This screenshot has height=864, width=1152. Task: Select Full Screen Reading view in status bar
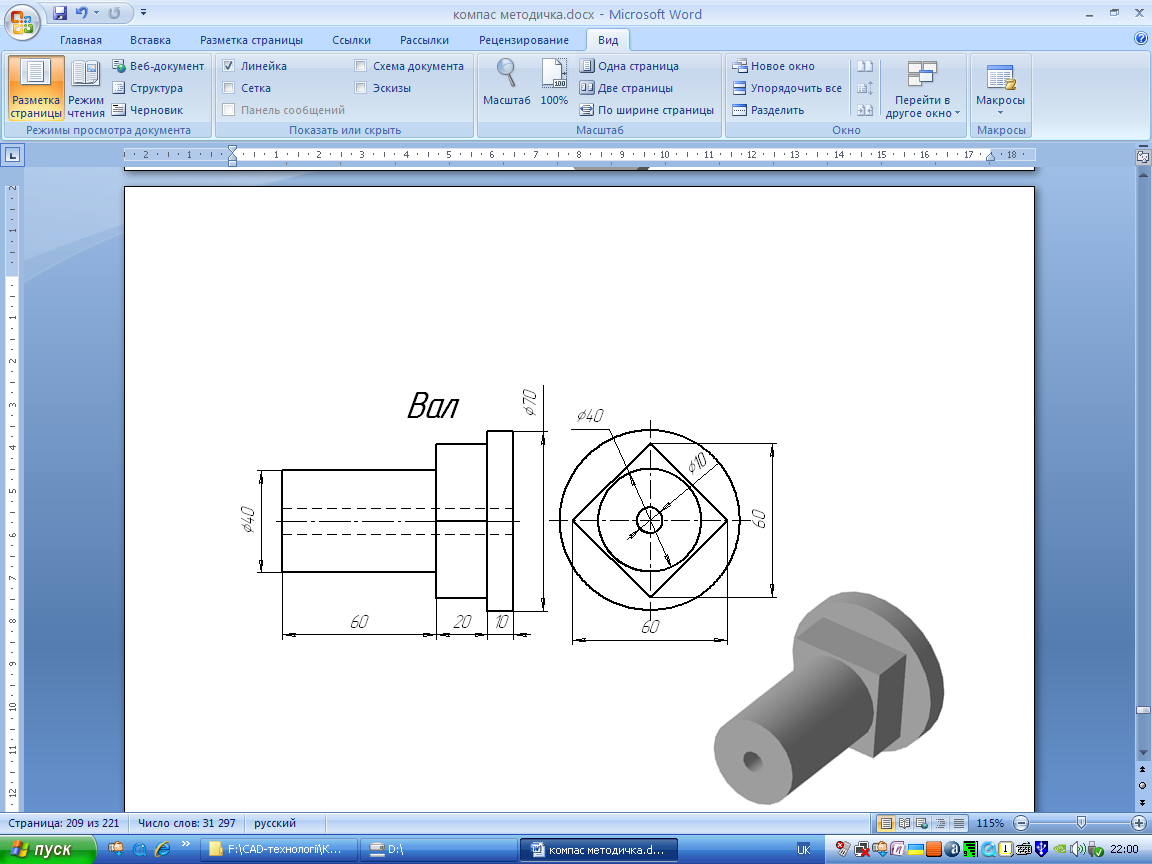[x=904, y=824]
